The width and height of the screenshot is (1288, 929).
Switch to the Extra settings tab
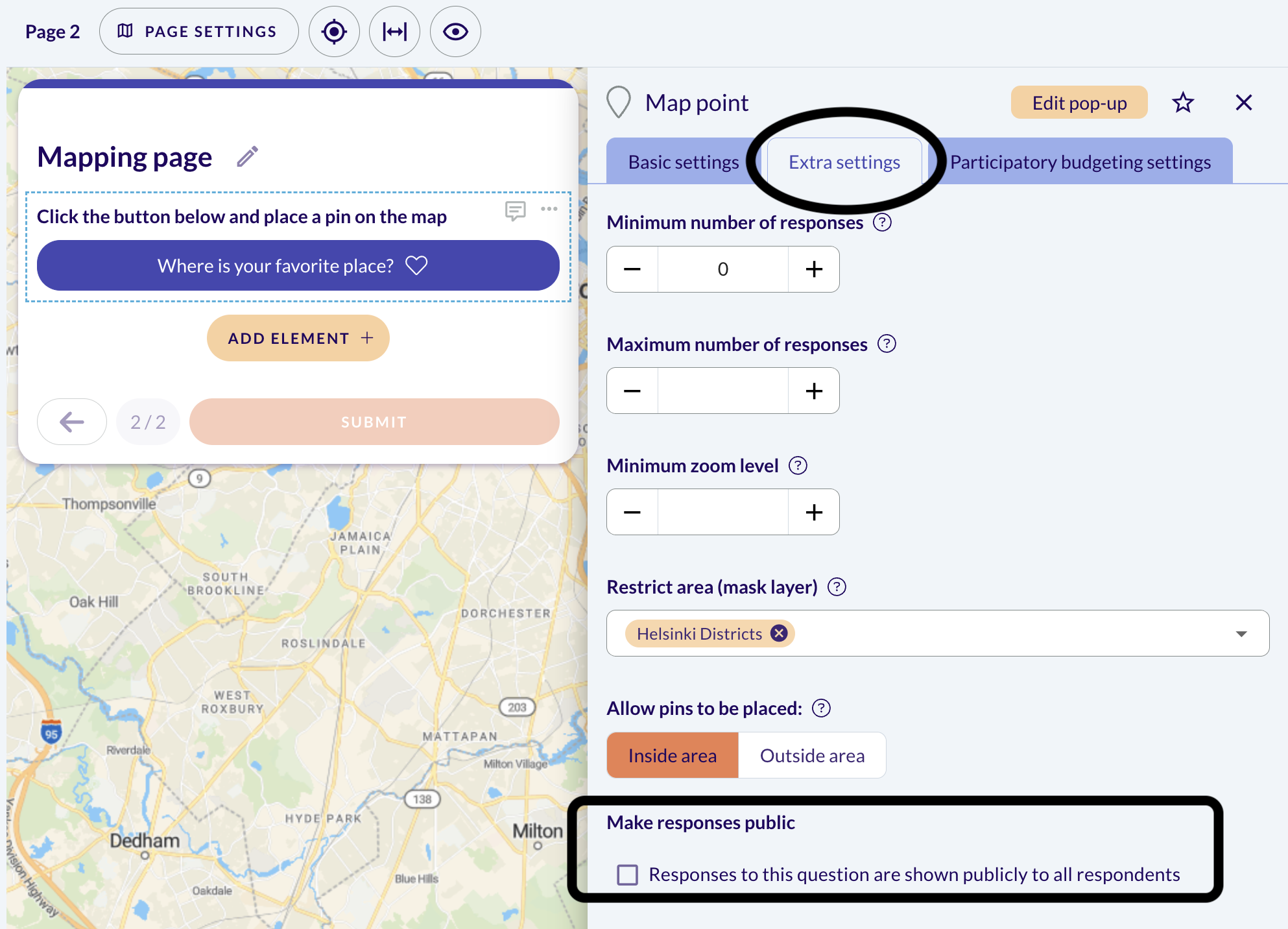pyautogui.click(x=844, y=162)
